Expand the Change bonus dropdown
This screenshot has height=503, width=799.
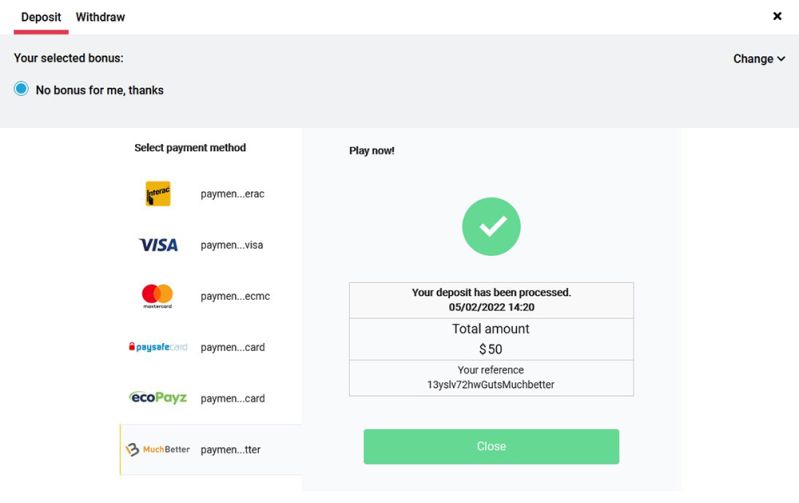(x=759, y=59)
